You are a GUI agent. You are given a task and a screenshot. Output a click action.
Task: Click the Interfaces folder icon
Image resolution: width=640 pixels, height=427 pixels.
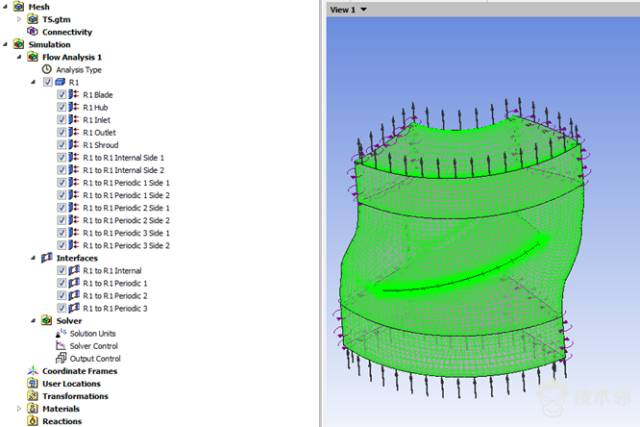(x=47, y=258)
